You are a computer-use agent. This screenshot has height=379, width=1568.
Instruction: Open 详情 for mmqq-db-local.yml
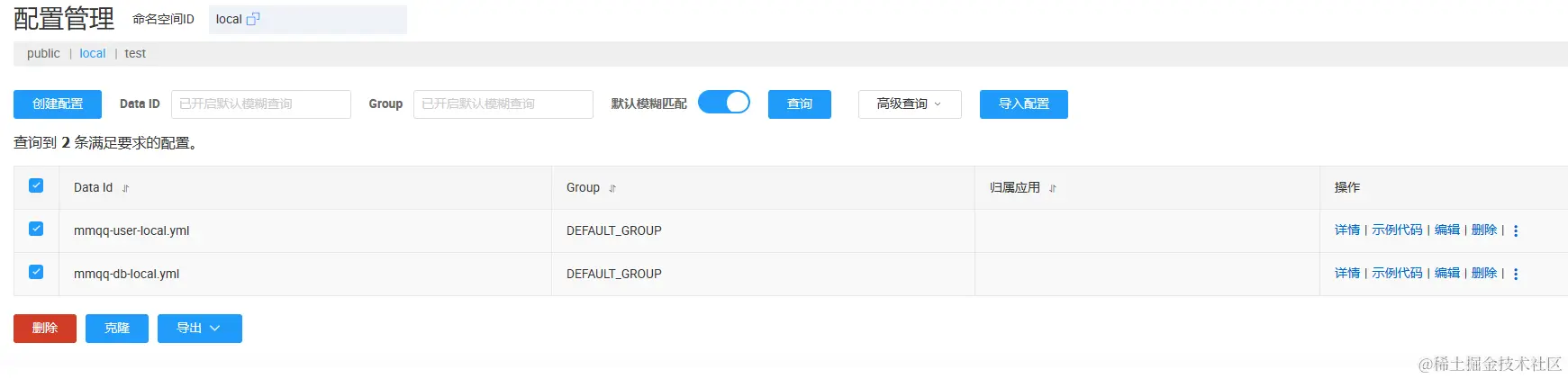(x=1347, y=274)
